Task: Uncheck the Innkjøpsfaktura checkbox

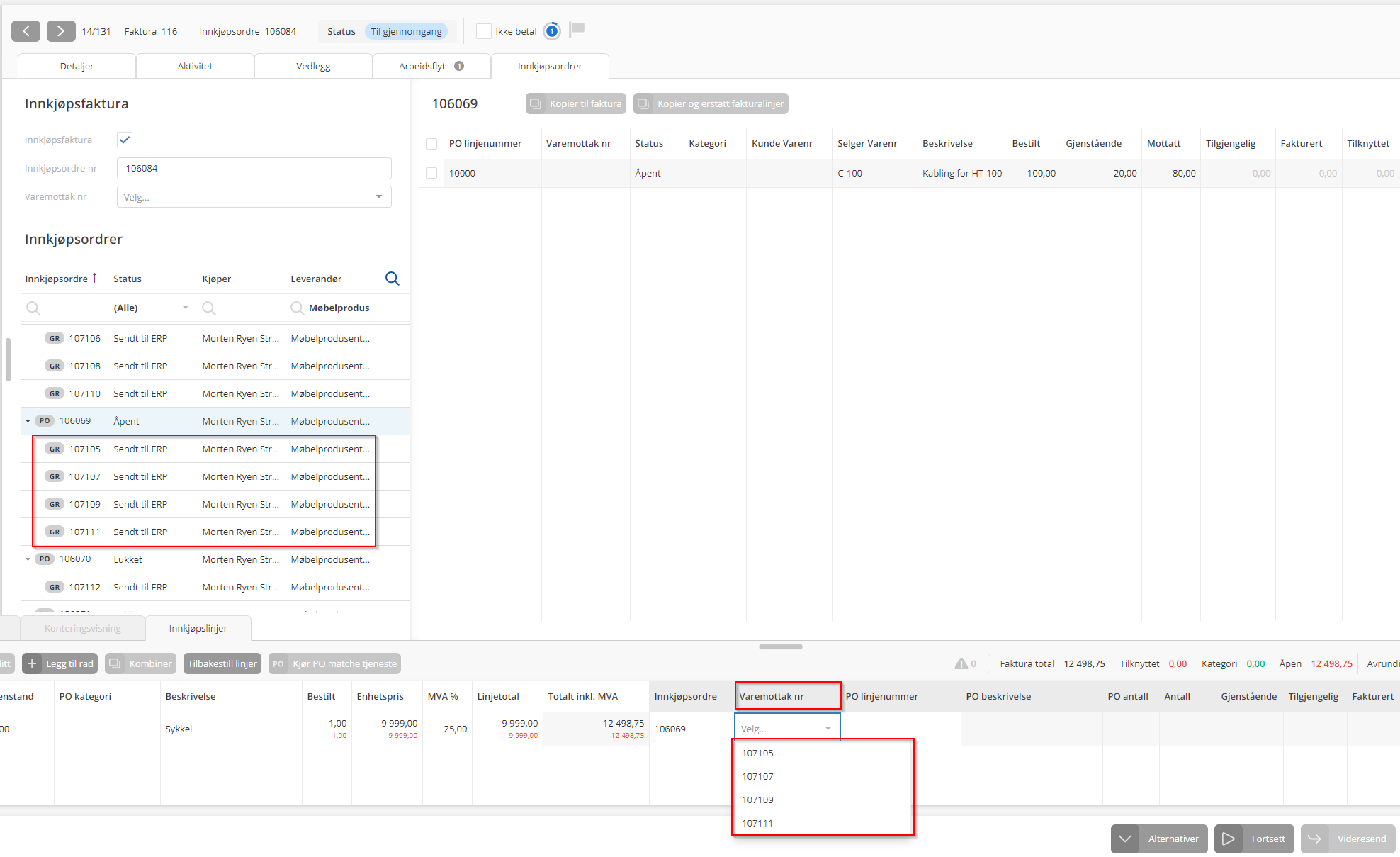Action: click(x=125, y=140)
